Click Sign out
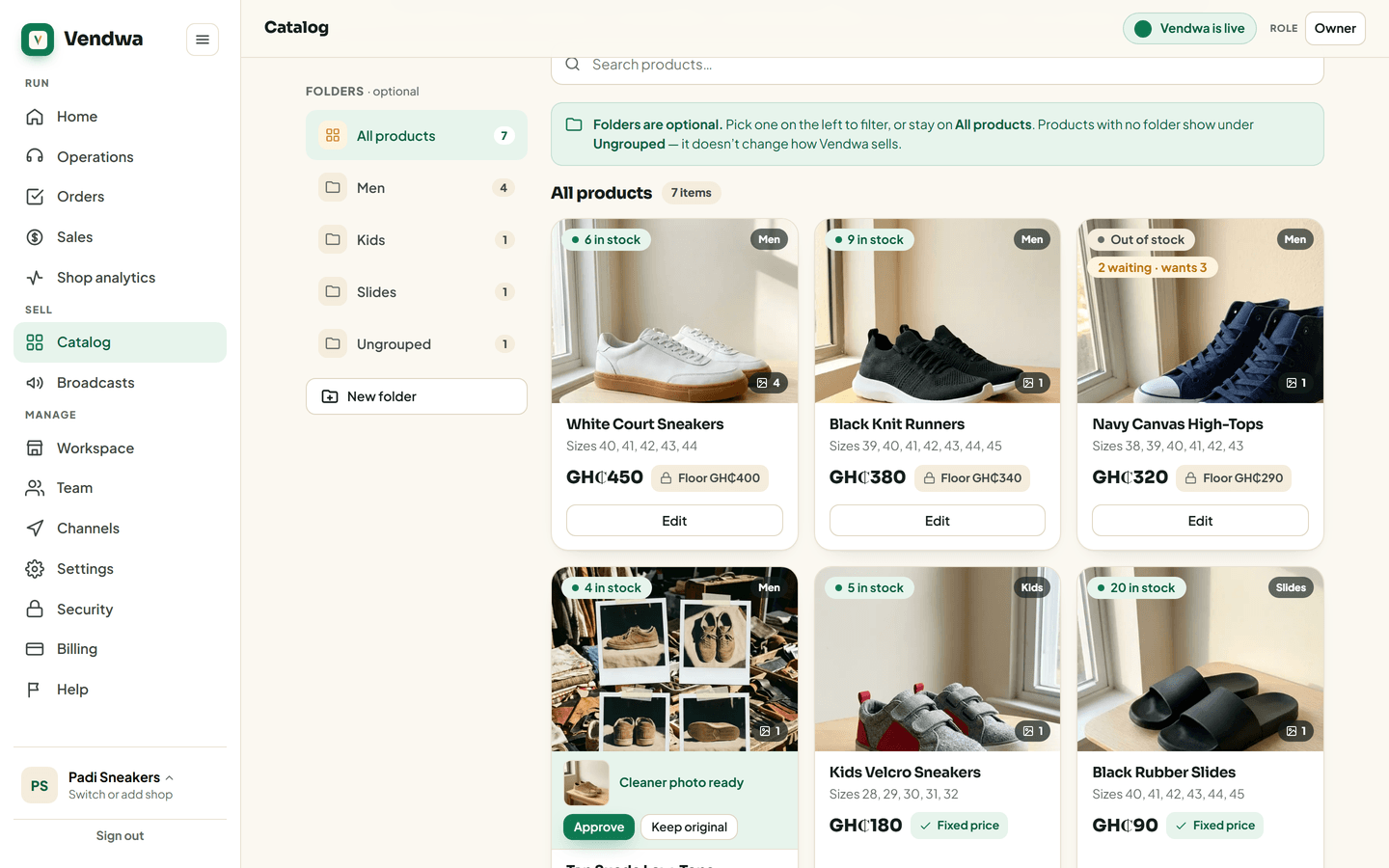The height and width of the screenshot is (868, 1389). pos(120,836)
